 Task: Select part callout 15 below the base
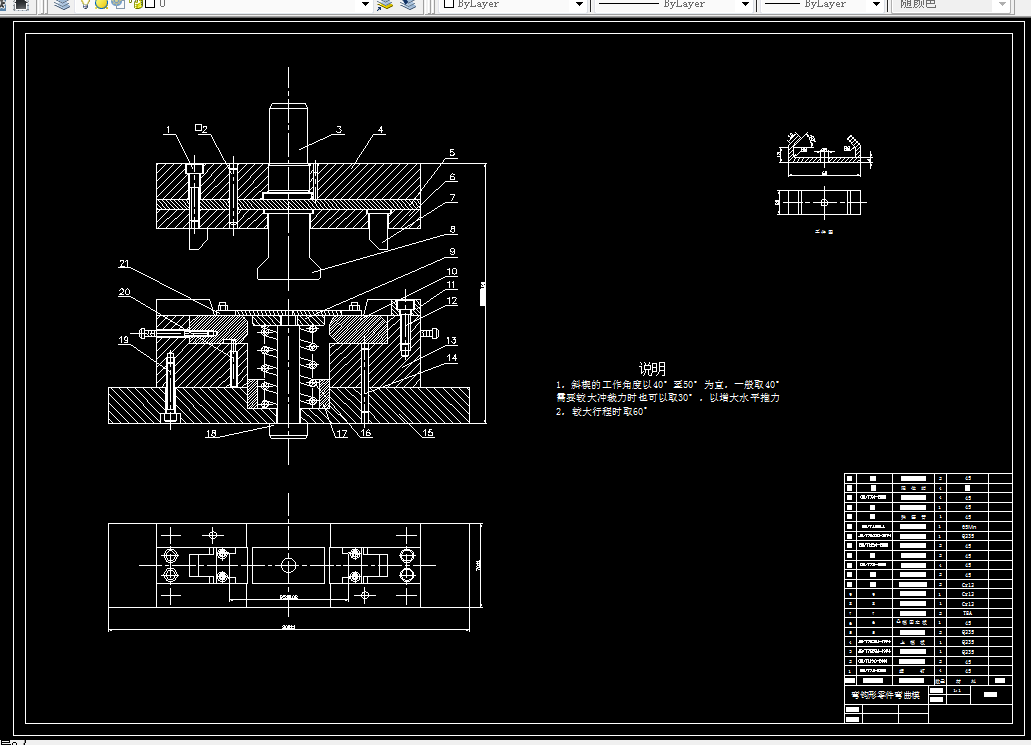(428, 433)
